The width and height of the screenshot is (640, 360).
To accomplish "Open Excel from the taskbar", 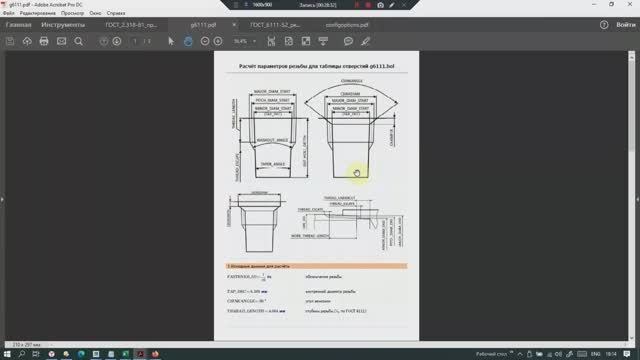I will [x=125, y=354].
